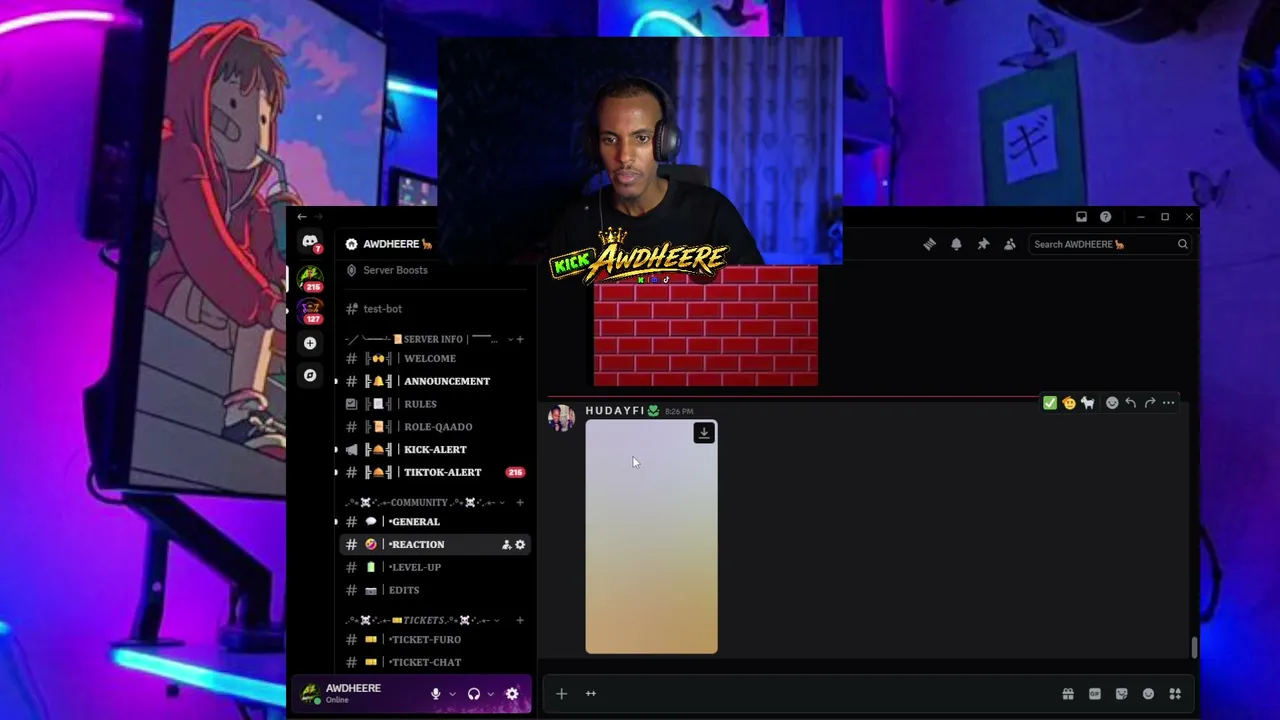Open AWDHEERE user status panel
This screenshot has height=720, width=1280.
pyautogui.click(x=353, y=693)
